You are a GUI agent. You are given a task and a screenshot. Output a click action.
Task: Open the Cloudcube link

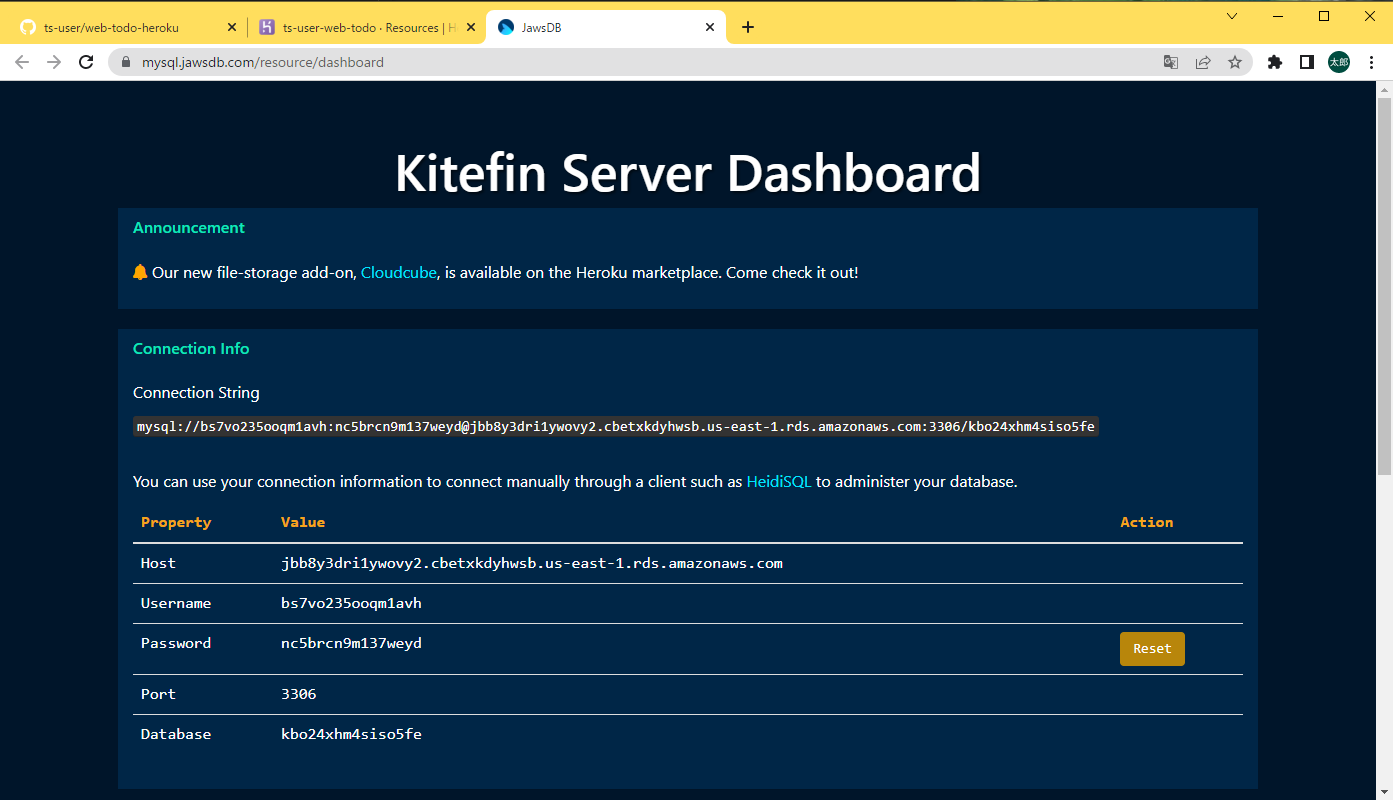pyautogui.click(x=398, y=272)
